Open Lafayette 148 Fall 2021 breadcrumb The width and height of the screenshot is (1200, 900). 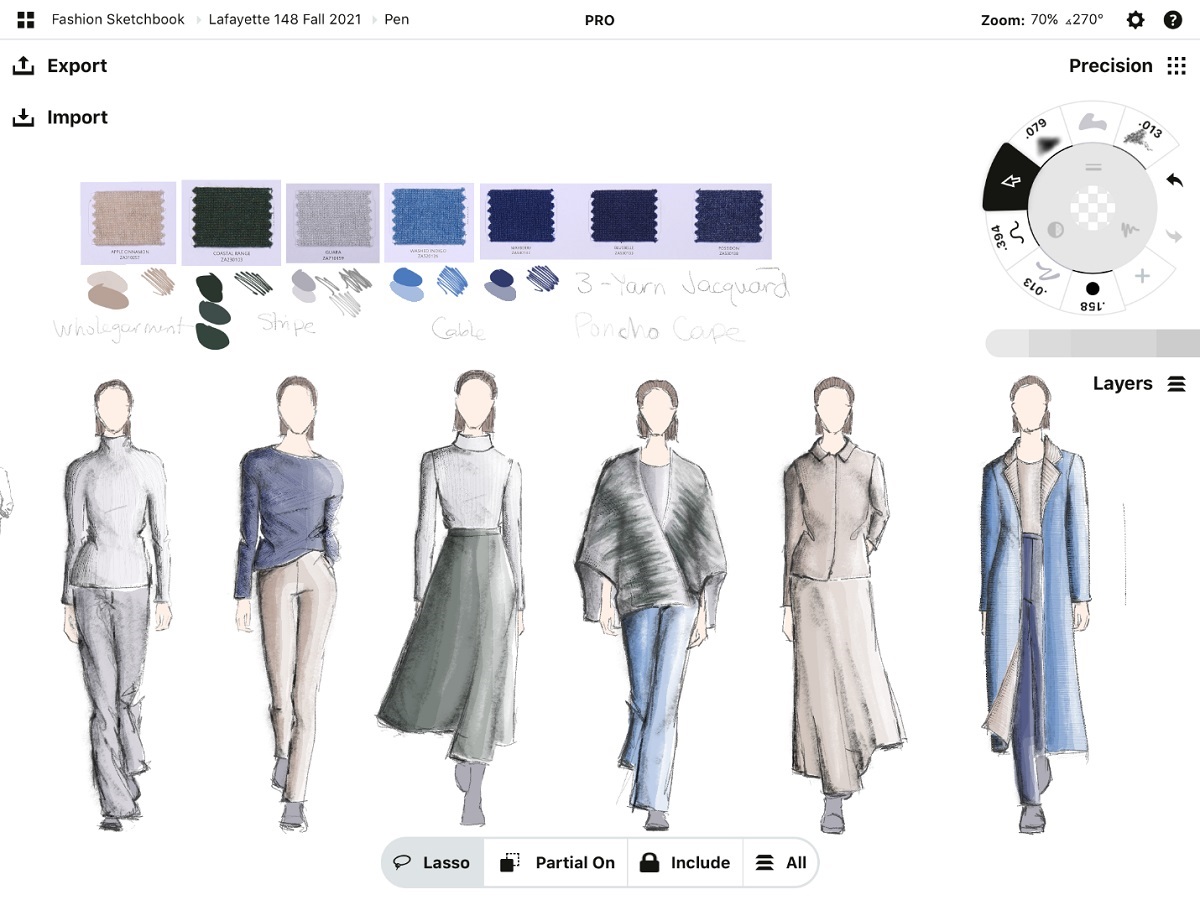pyautogui.click(x=283, y=20)
